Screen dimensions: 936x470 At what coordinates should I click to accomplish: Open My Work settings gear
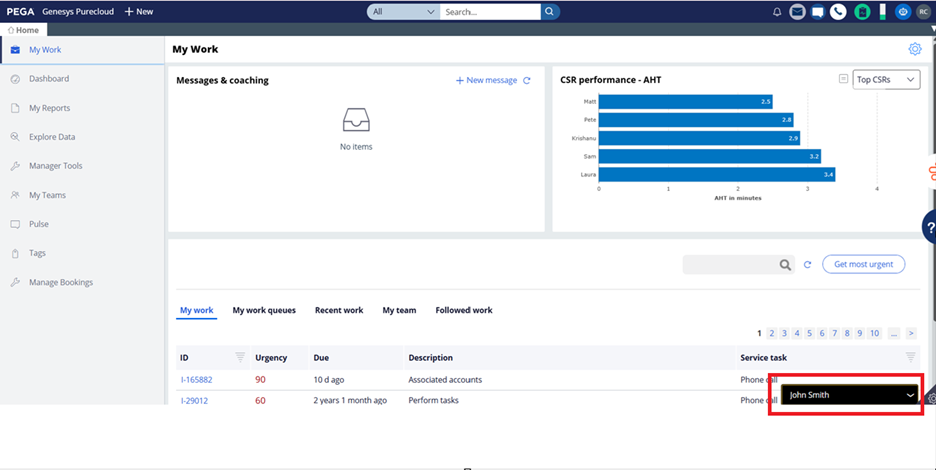(x=915, y=49)
